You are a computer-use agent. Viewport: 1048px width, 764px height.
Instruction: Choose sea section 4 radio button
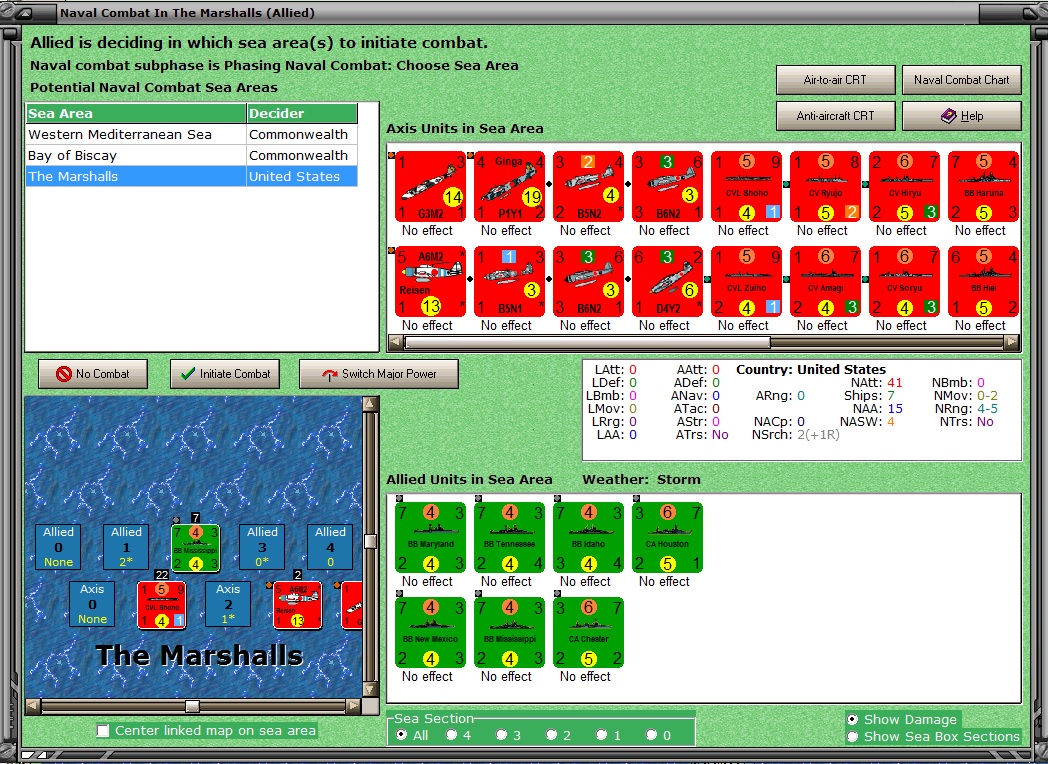click(452, 735)
